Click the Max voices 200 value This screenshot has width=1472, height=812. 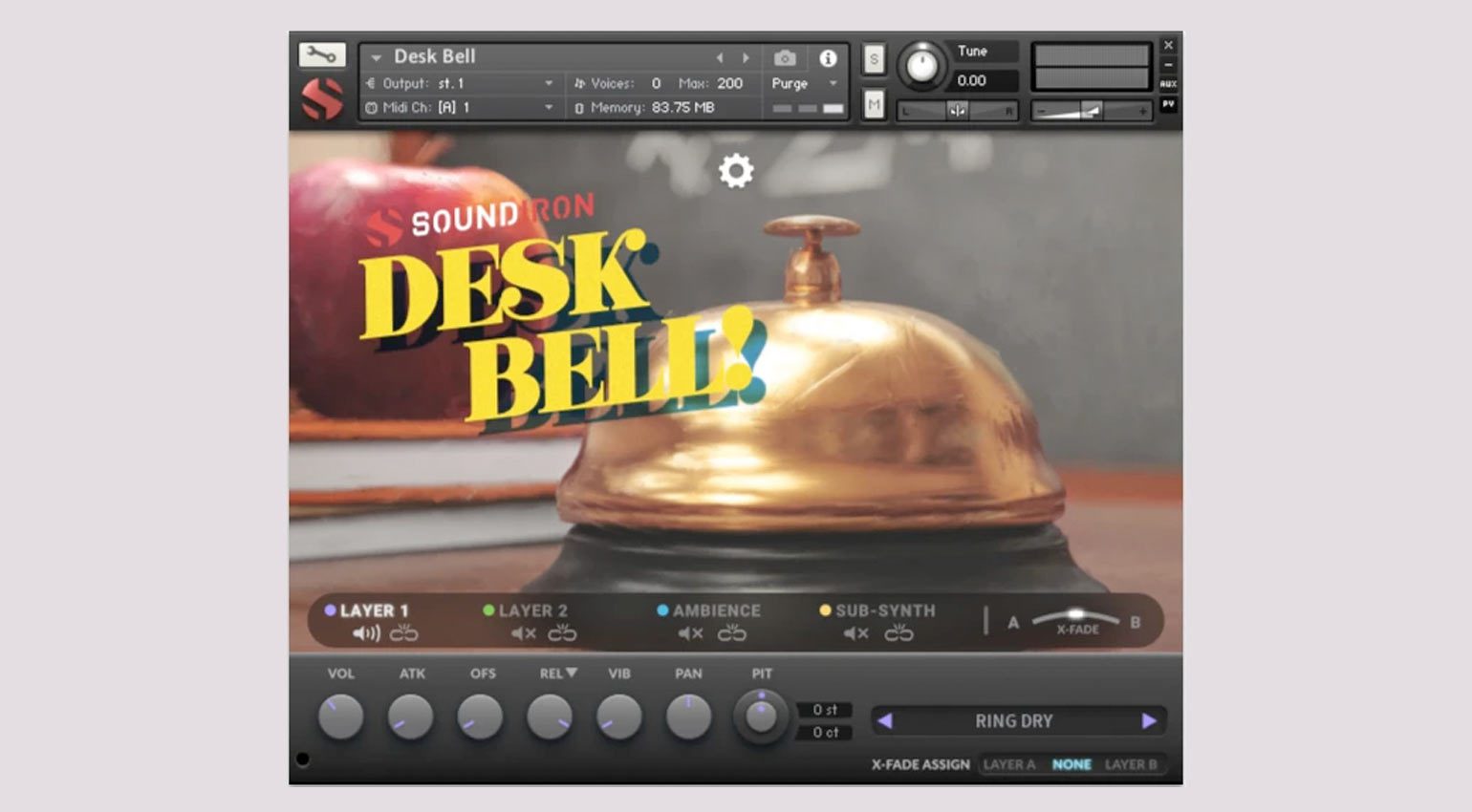[730, 83]
